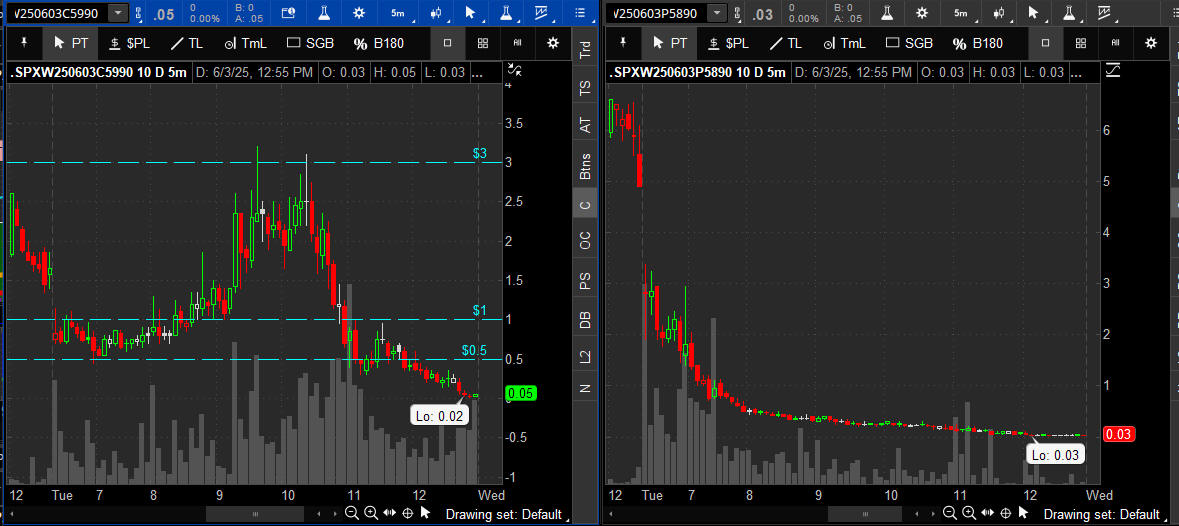Viewport: 1179px width, 526px height.
Task: Open chart settings gear in left chart header
Action: click(359, 13)
